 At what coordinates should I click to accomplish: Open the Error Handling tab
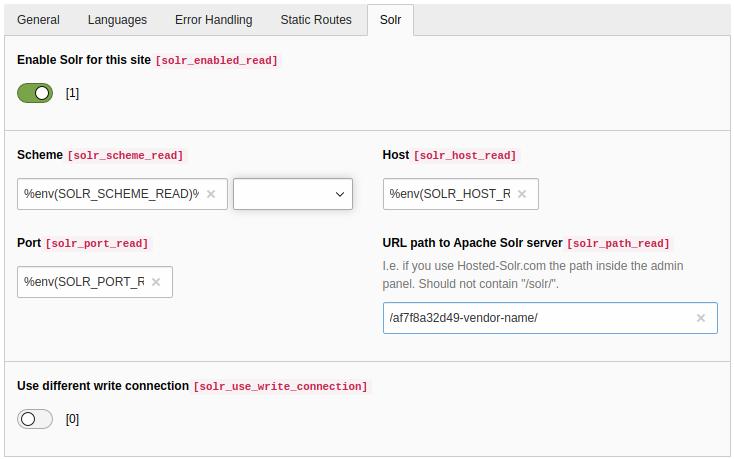(x=213, y=20)
